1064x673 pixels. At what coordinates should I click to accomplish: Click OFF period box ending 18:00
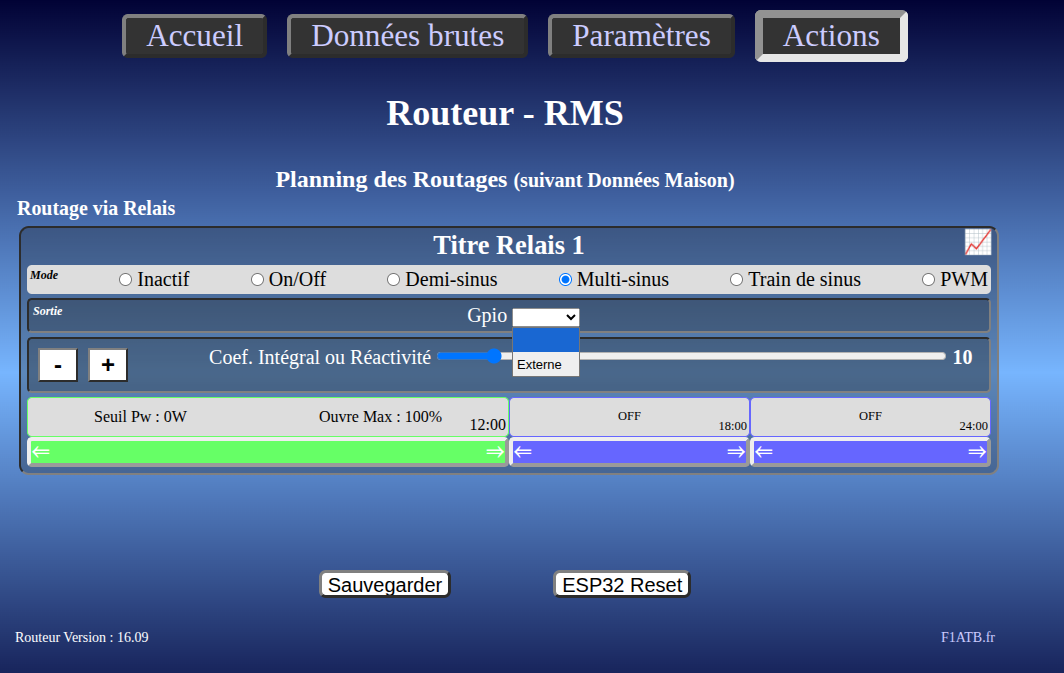point(629,417)
